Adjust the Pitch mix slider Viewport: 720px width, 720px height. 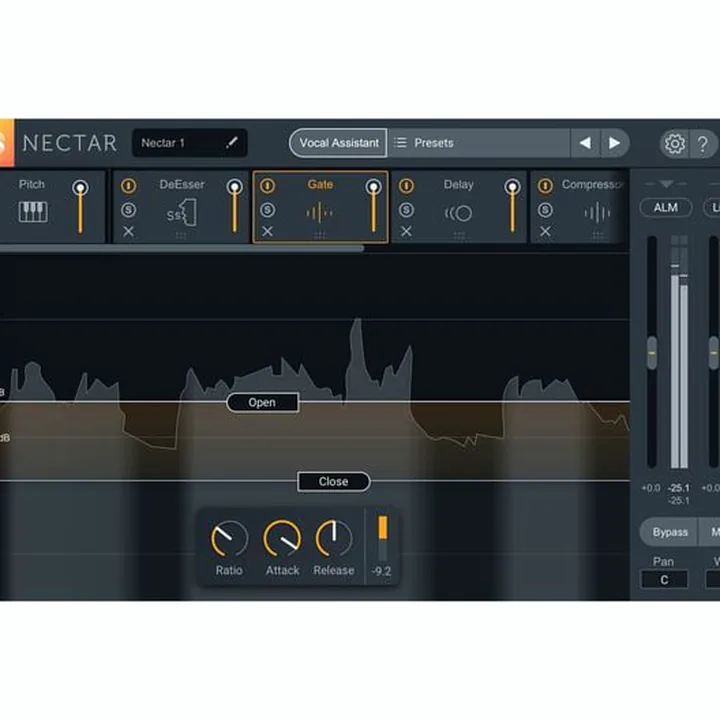80,207
